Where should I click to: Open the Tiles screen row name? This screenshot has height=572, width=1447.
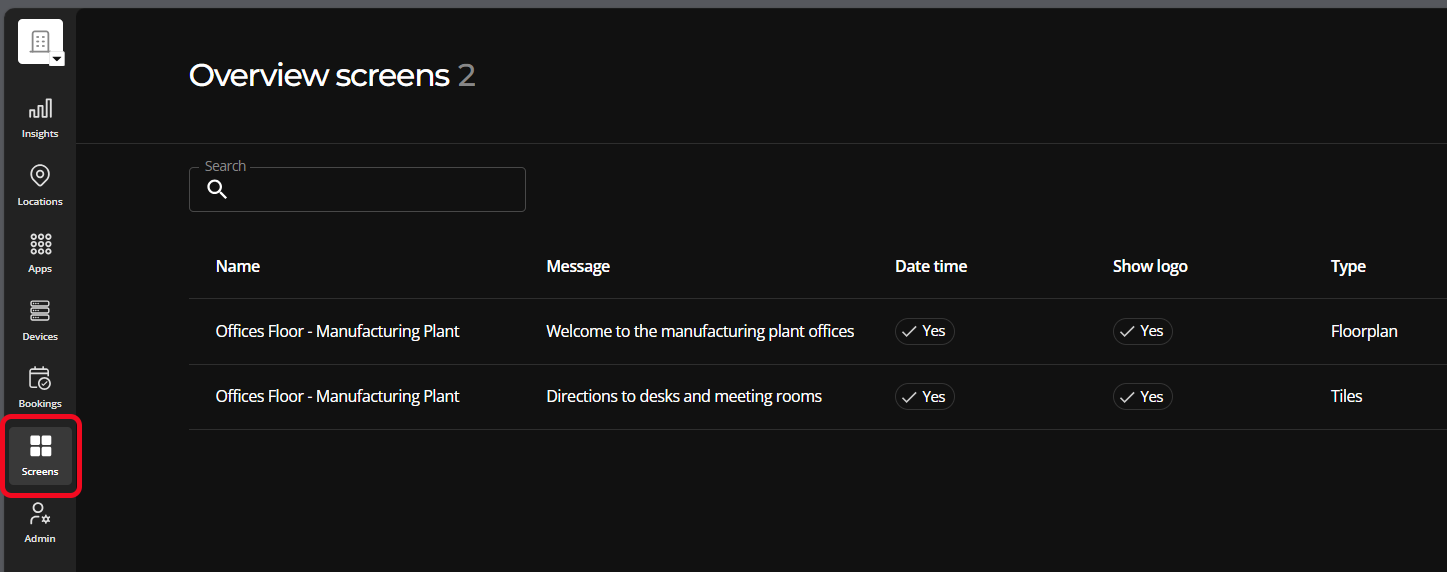pos(338,396)
